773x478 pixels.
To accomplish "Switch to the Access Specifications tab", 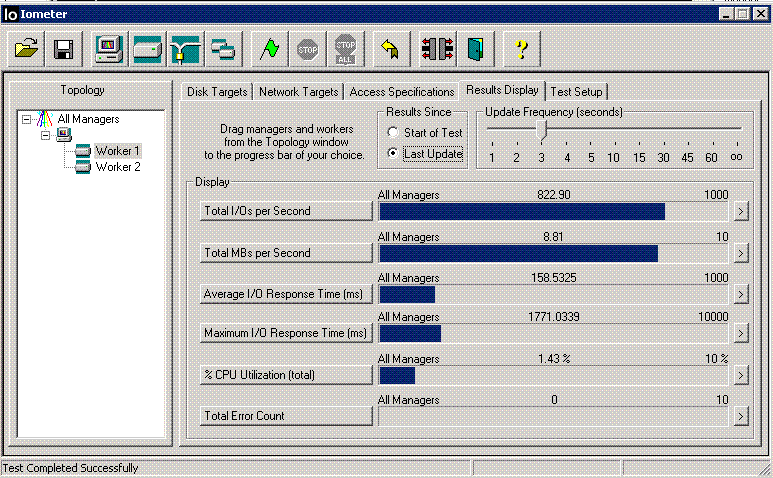I will point(401,92).
